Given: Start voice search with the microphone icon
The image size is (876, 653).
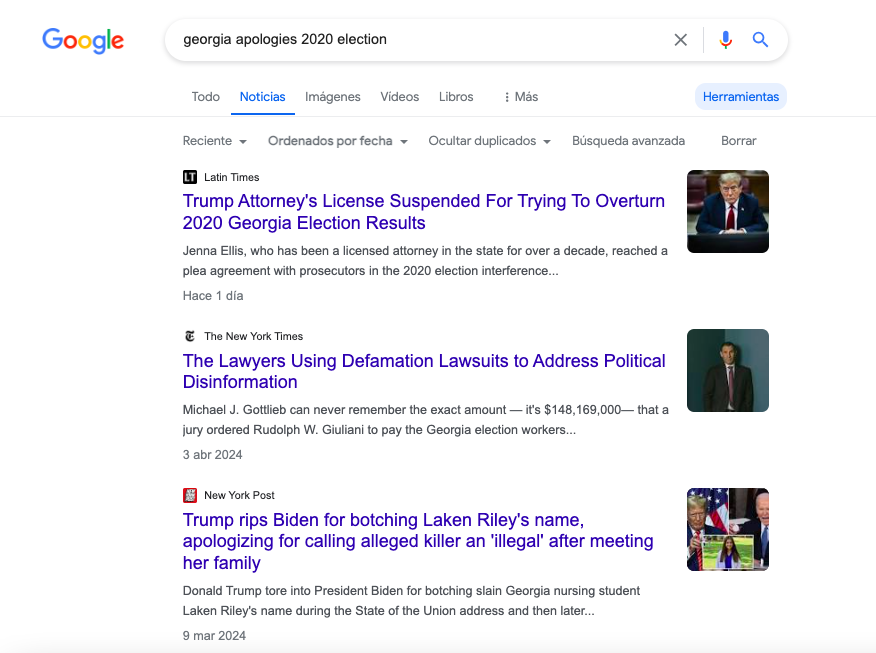Looking at the screenshot, I should coord(725,40).
